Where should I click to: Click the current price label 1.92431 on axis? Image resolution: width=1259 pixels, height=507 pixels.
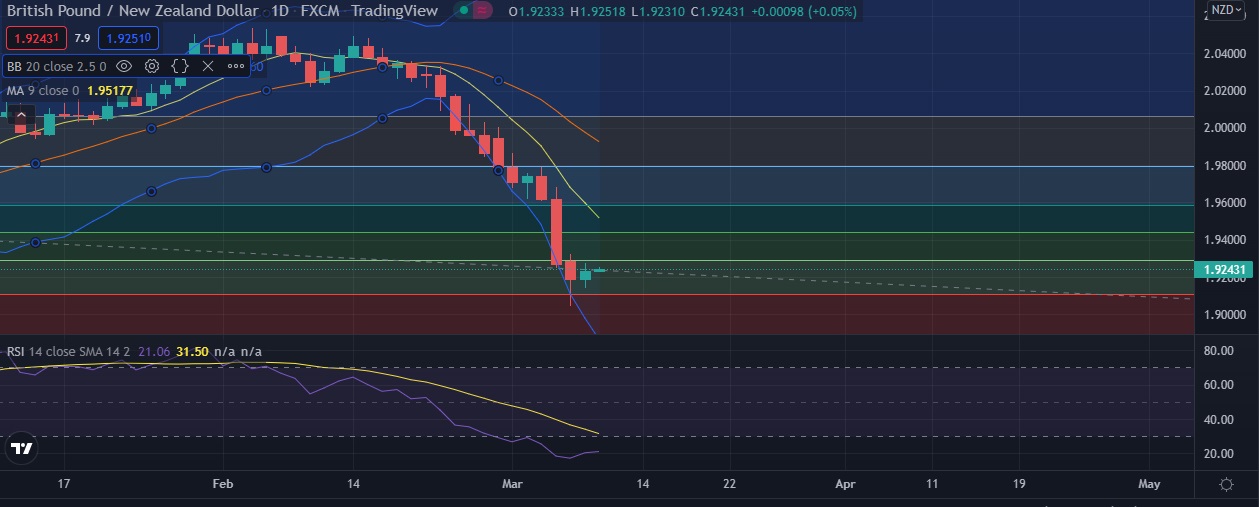(x=1226, y=270)
